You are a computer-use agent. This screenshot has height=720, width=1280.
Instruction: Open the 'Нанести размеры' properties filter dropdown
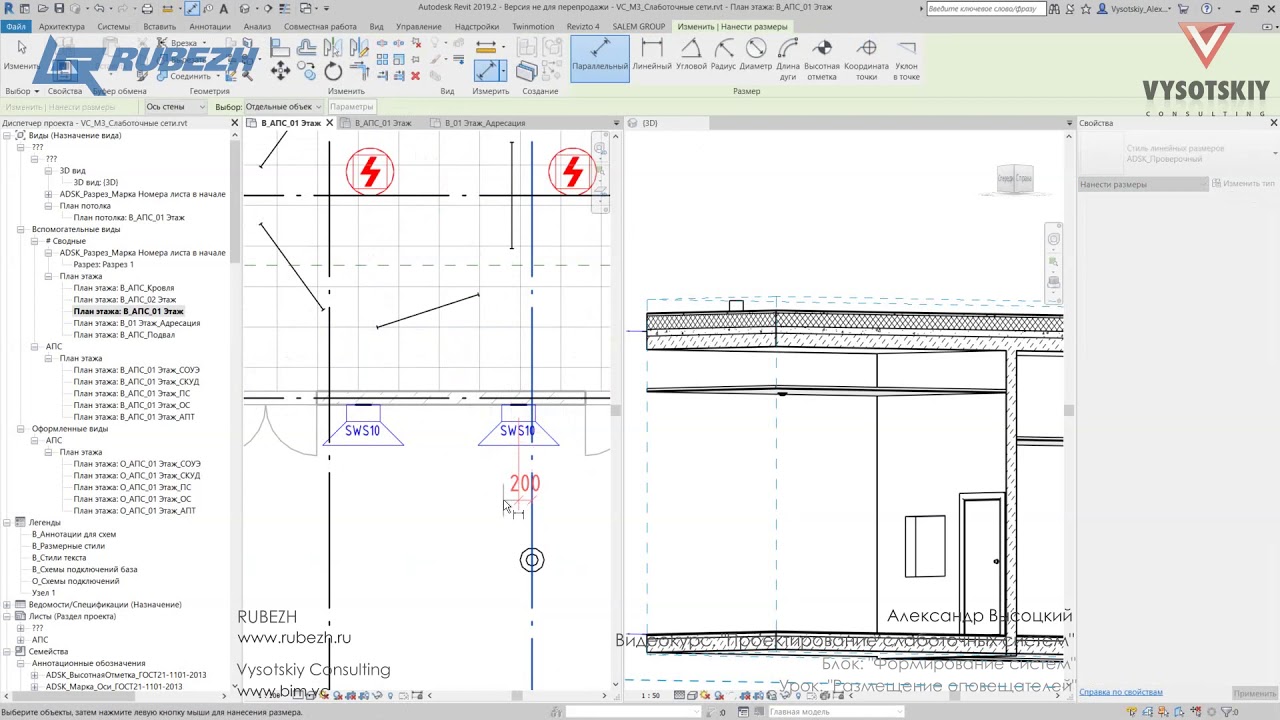click(1143, 184)
